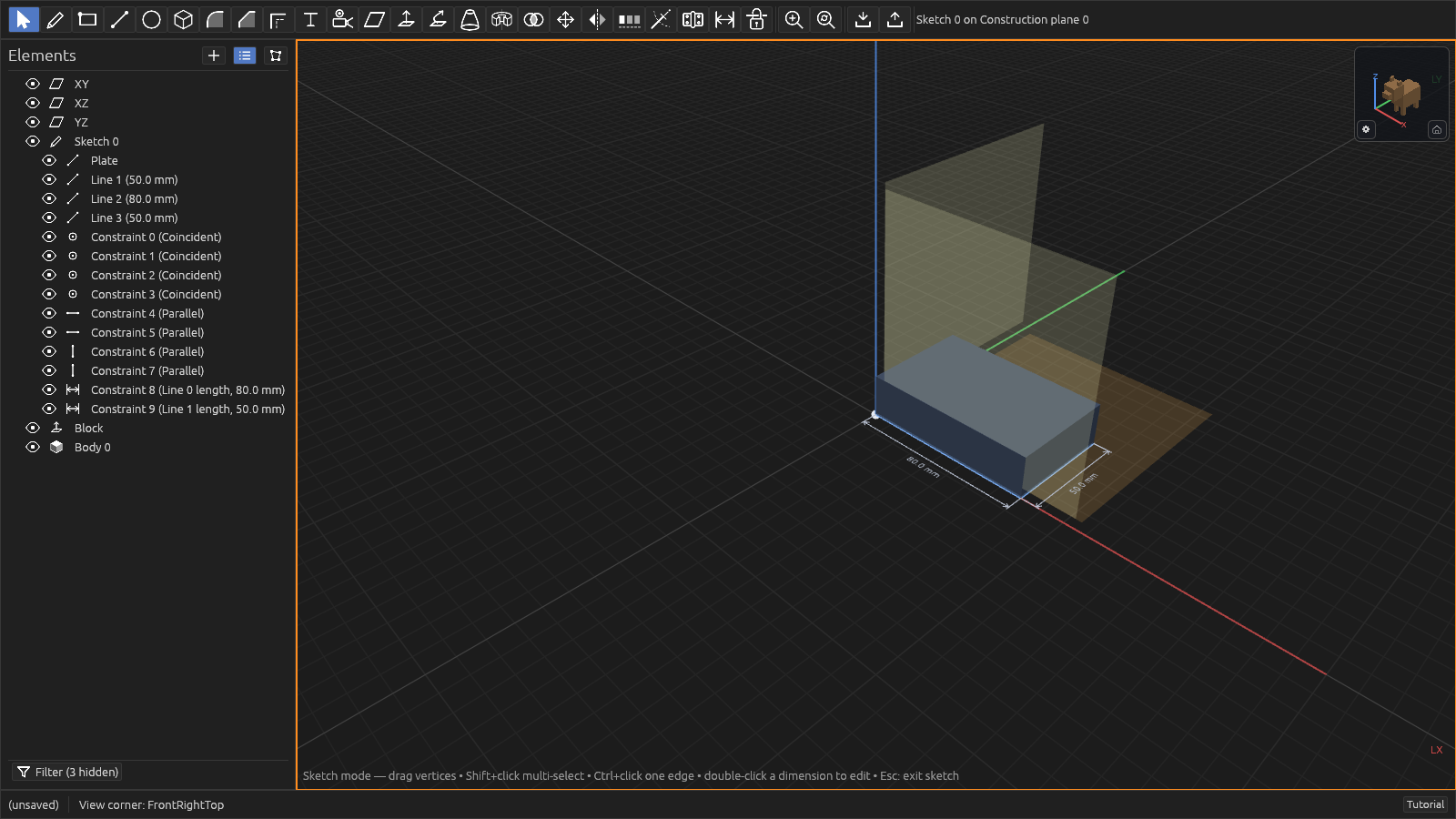This screenshot has height=819, width=1456.
Task: Click the sketch origin vertex point
Action: tap(875, 415)
